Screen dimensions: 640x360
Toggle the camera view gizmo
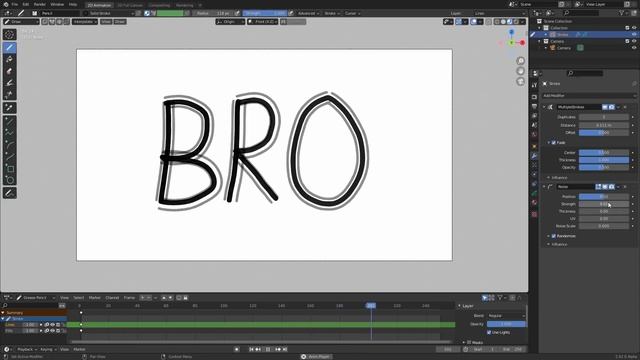[520, 82]
